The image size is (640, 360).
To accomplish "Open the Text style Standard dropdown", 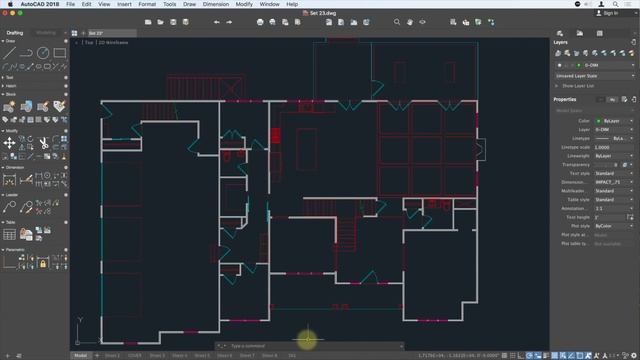I will click(x=614, y=173).
